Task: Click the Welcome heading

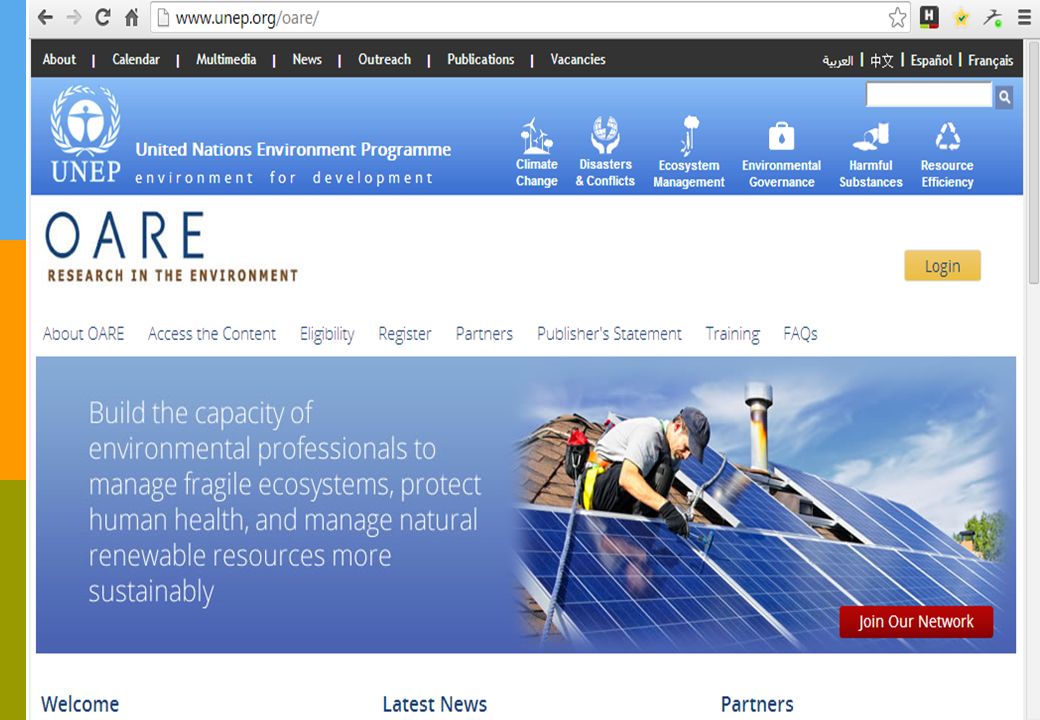Action: pyautogui.click(x=80, y=704)
